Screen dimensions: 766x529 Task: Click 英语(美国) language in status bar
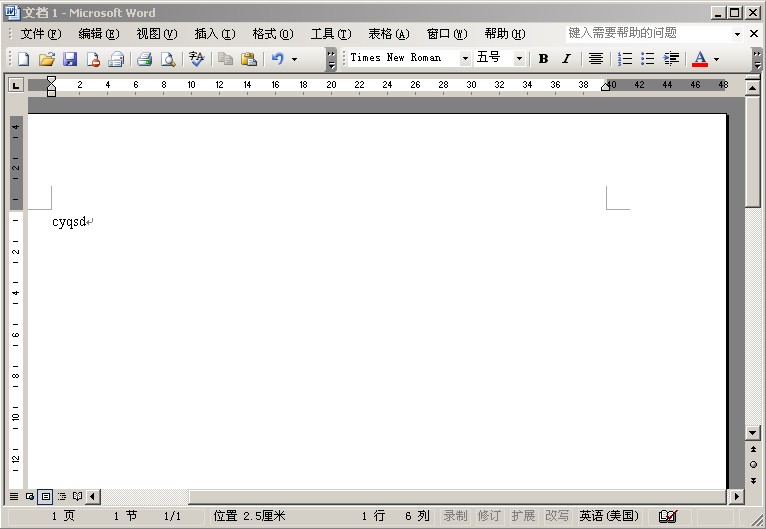pyautogui.click(x=609, y=516)
